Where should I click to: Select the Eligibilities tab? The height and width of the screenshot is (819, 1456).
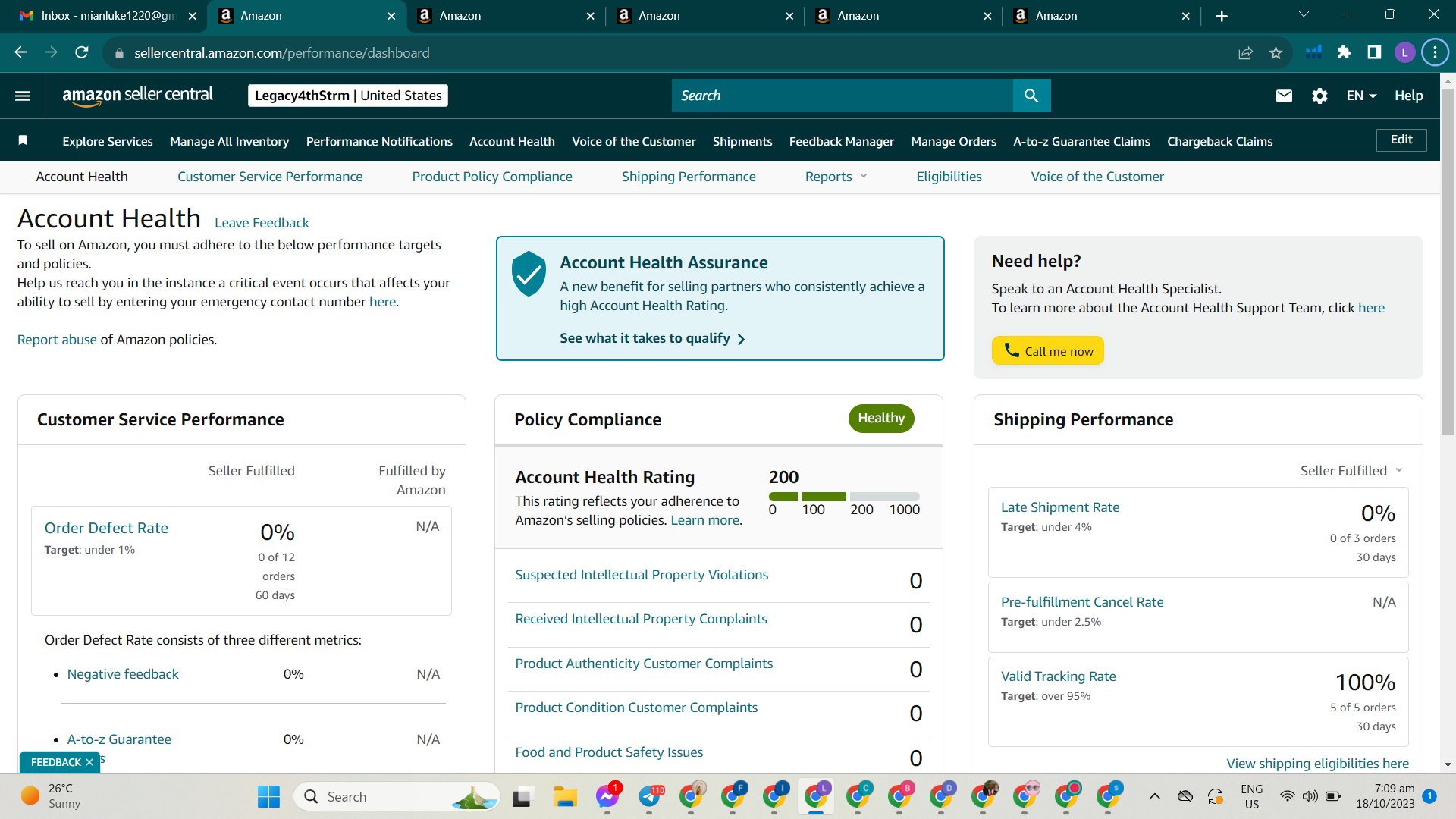949,177
